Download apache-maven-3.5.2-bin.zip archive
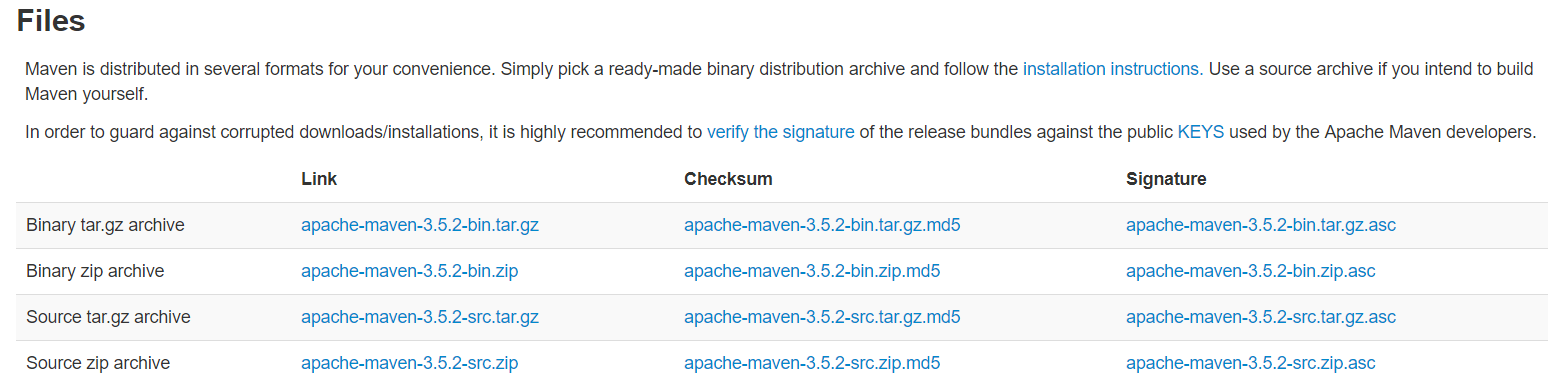1551x381 pixels. [410, 271]
